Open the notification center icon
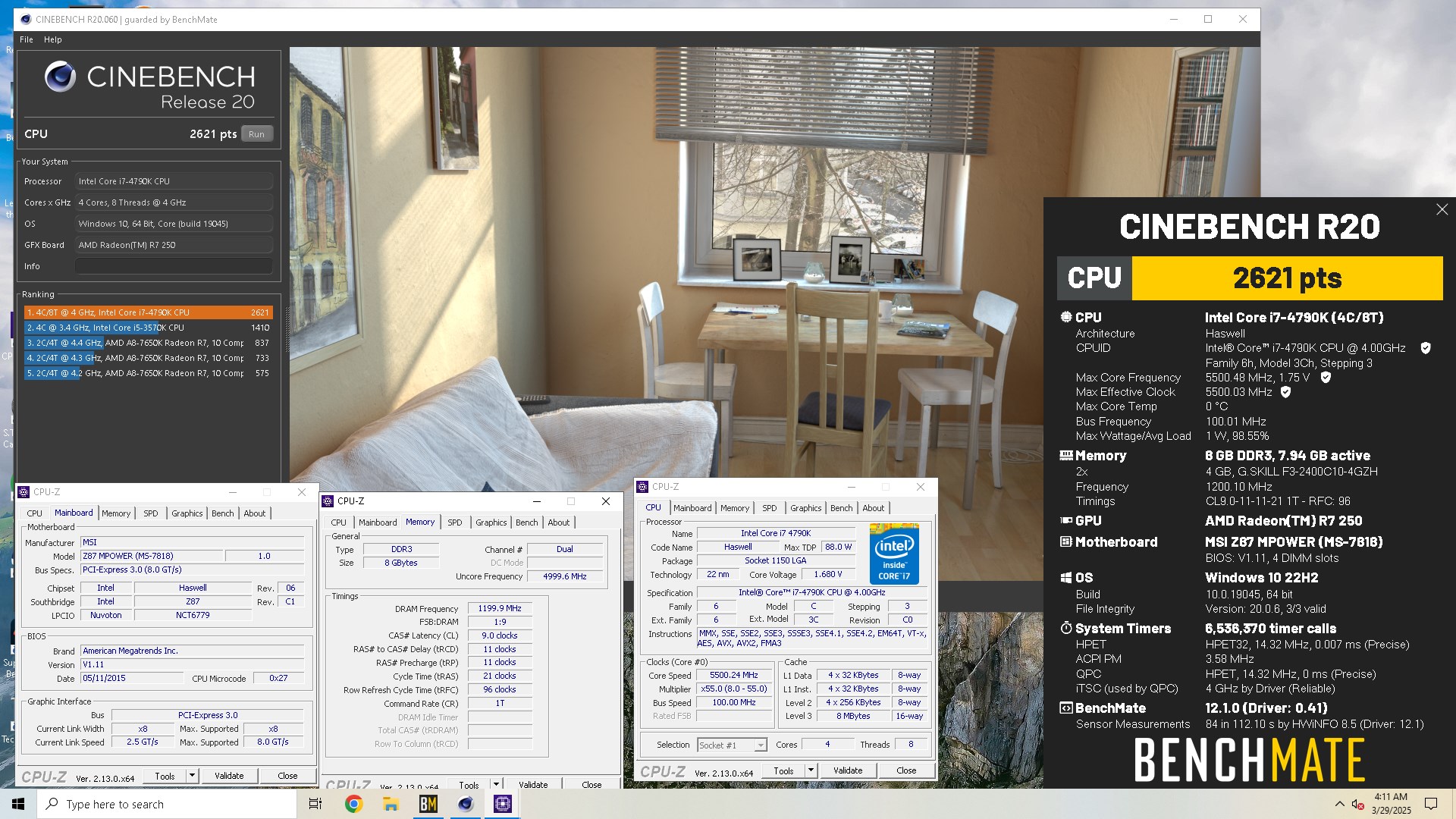This screenshot has width=1456, height=819. (x=1431, y=804)
